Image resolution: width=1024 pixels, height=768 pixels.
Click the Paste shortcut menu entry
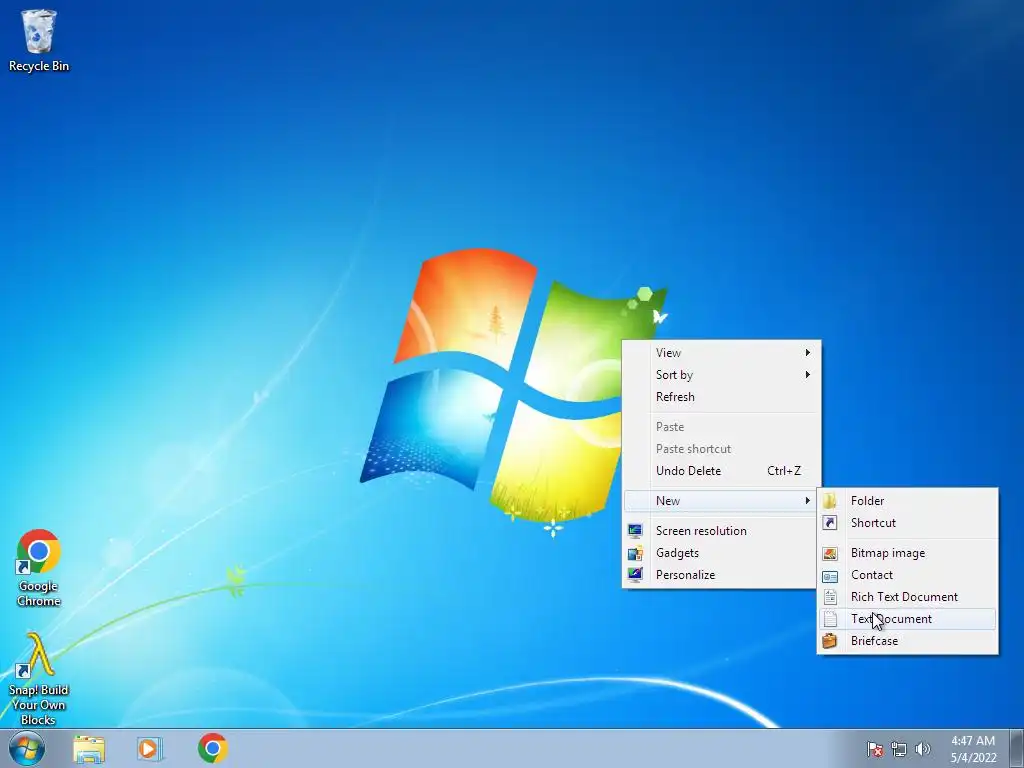tap(722, 449)
